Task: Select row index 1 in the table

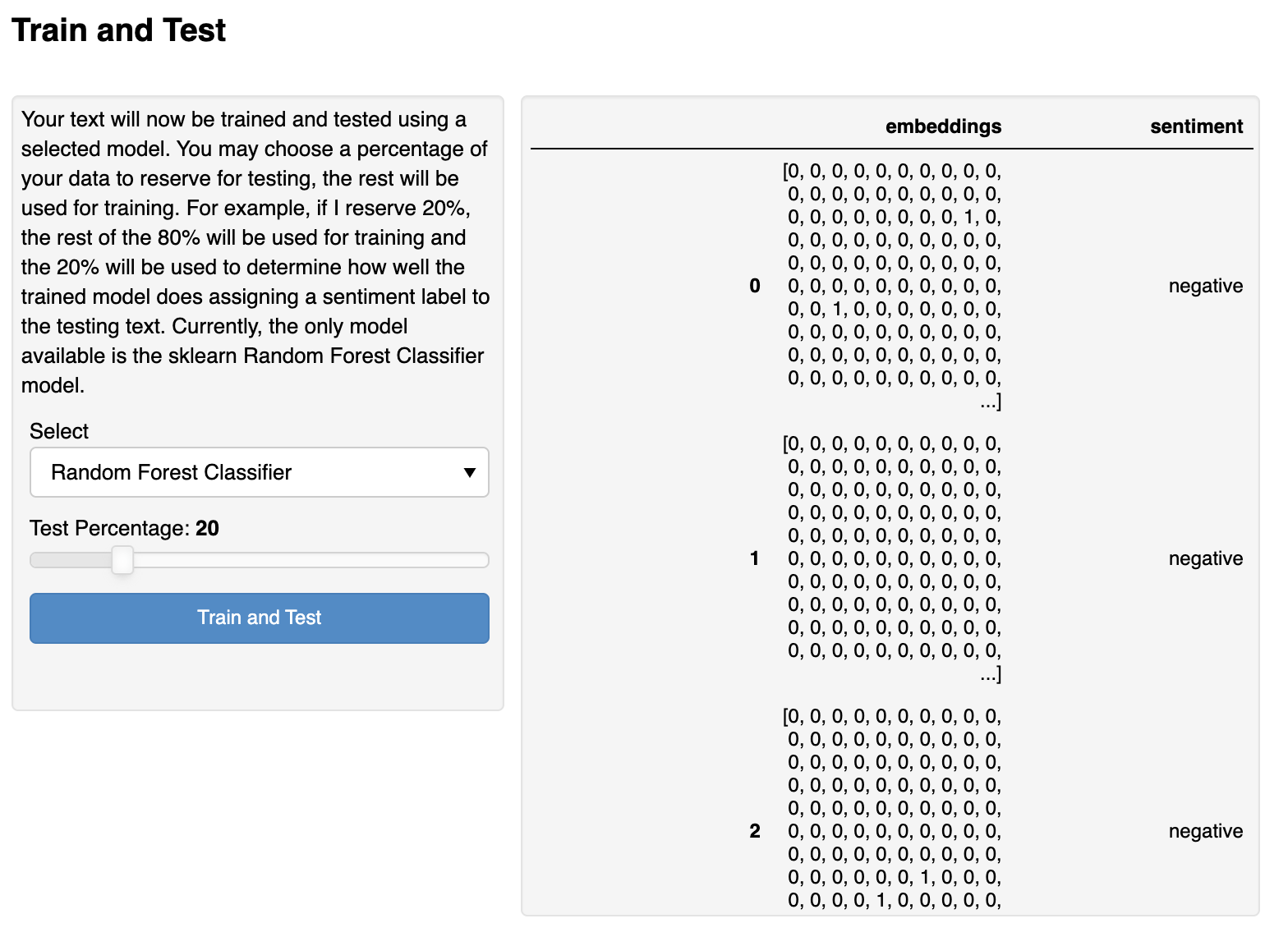Action: [755, 558]
